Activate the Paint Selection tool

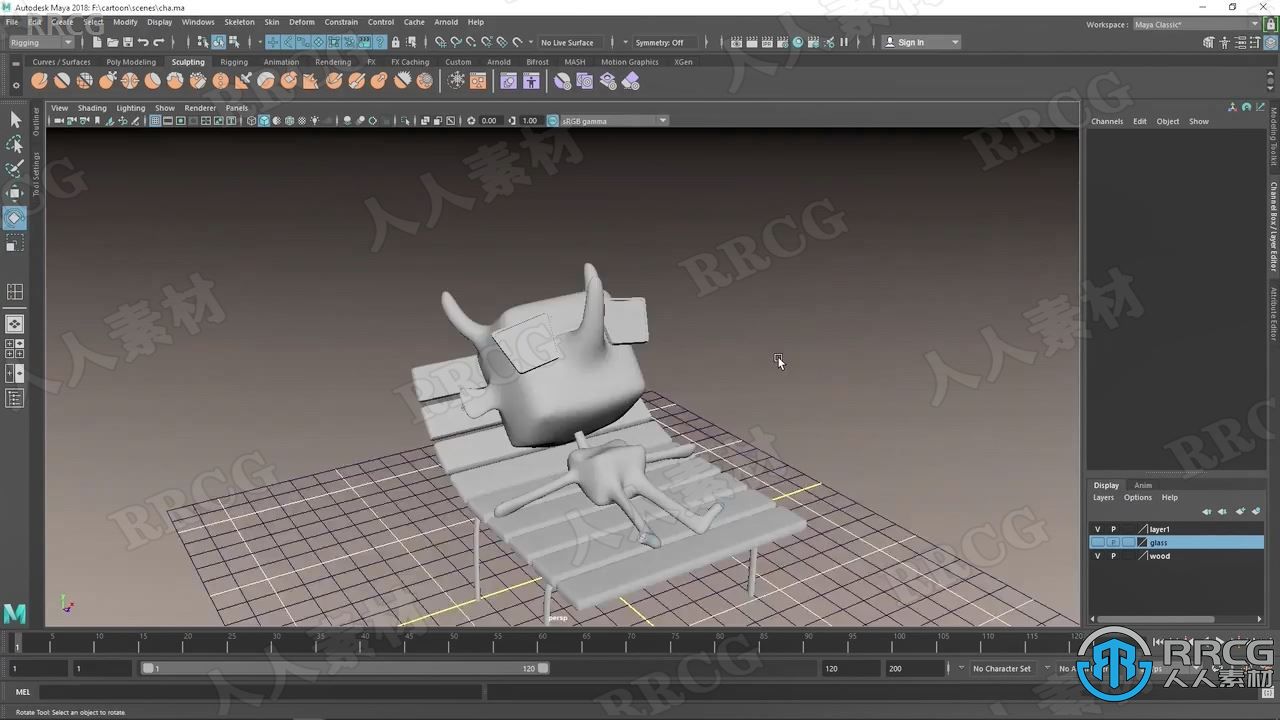click(15, 169)
